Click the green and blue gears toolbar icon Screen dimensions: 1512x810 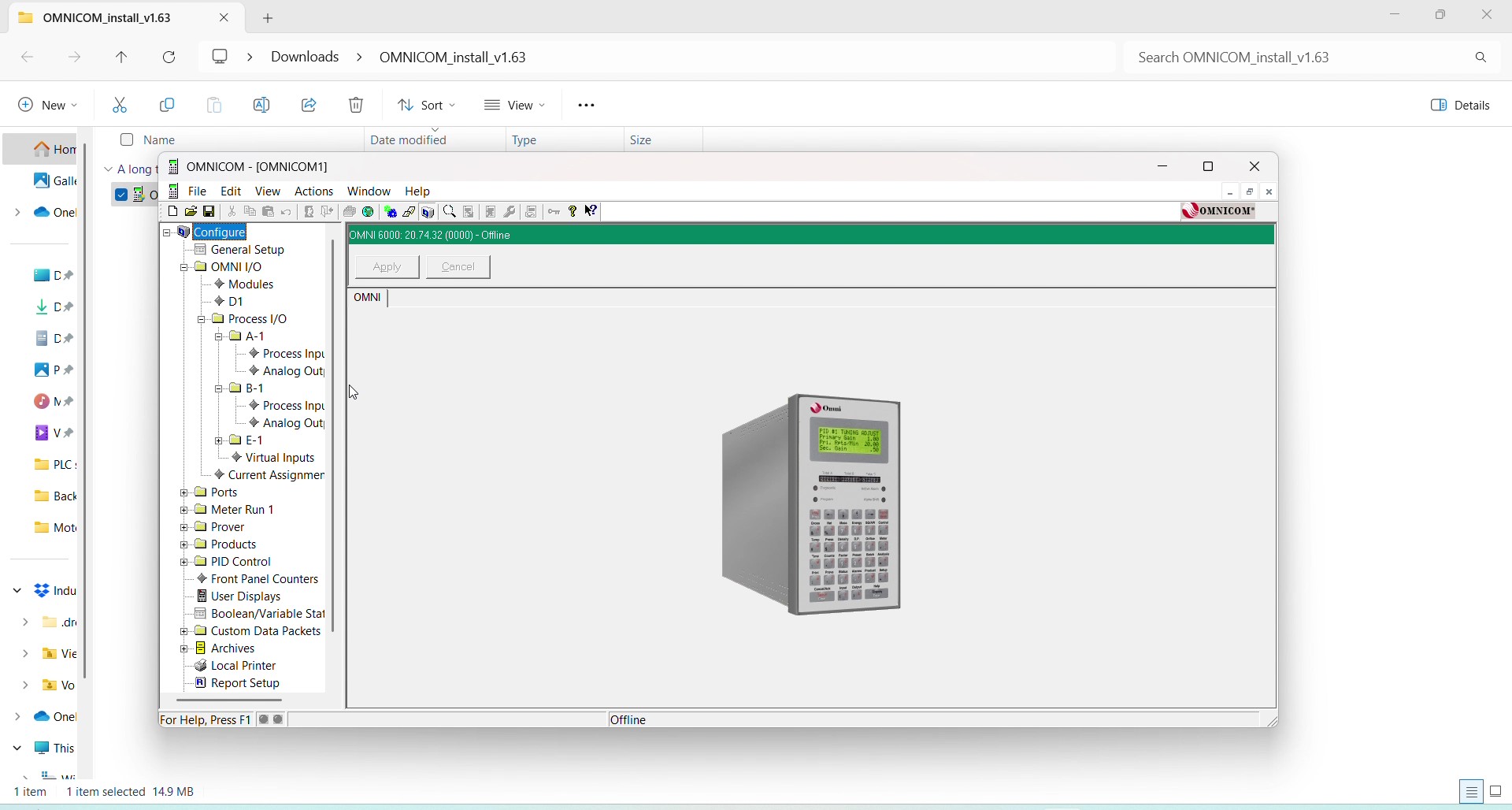pos(391,212)
